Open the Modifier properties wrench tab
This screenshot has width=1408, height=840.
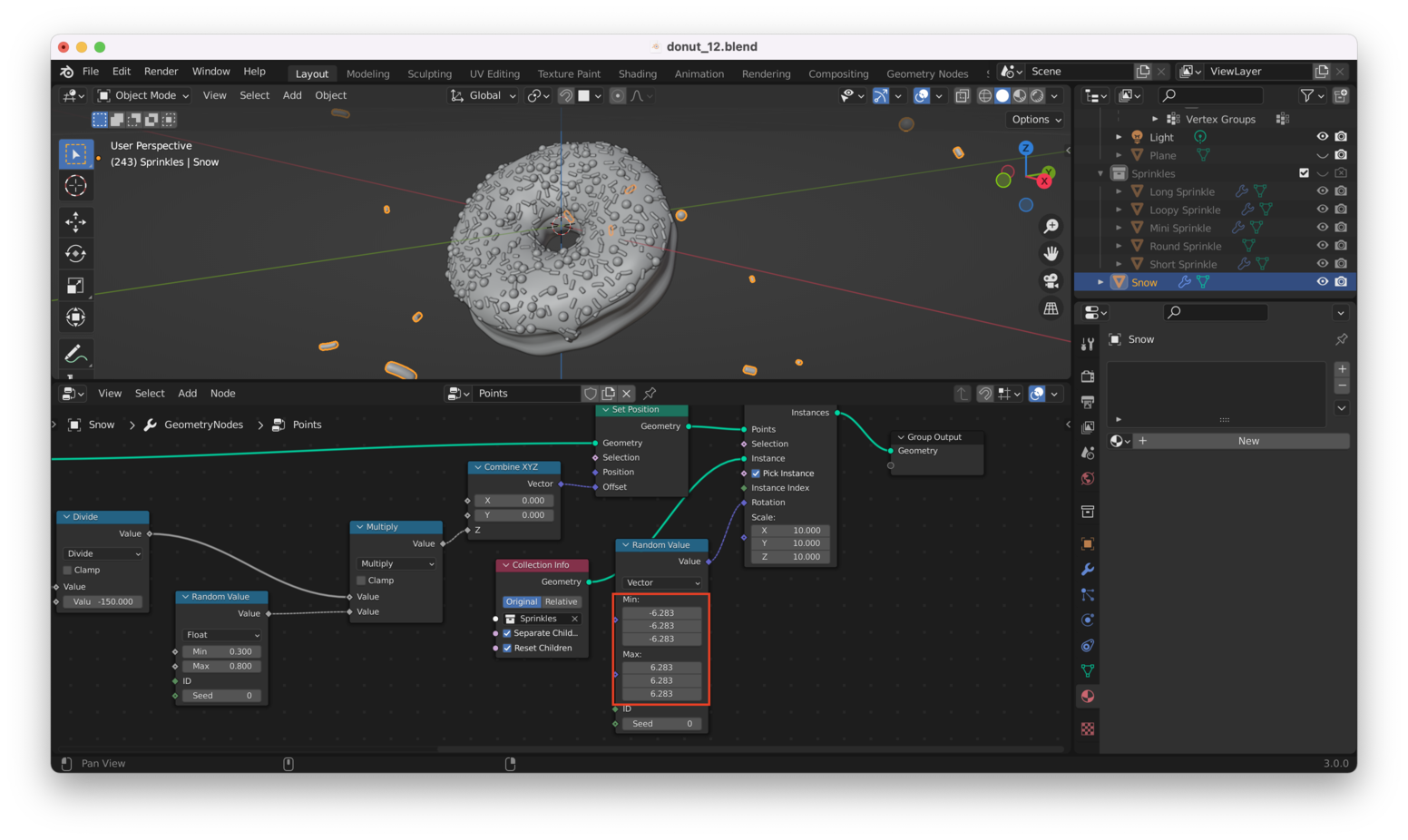point(1087,570)
